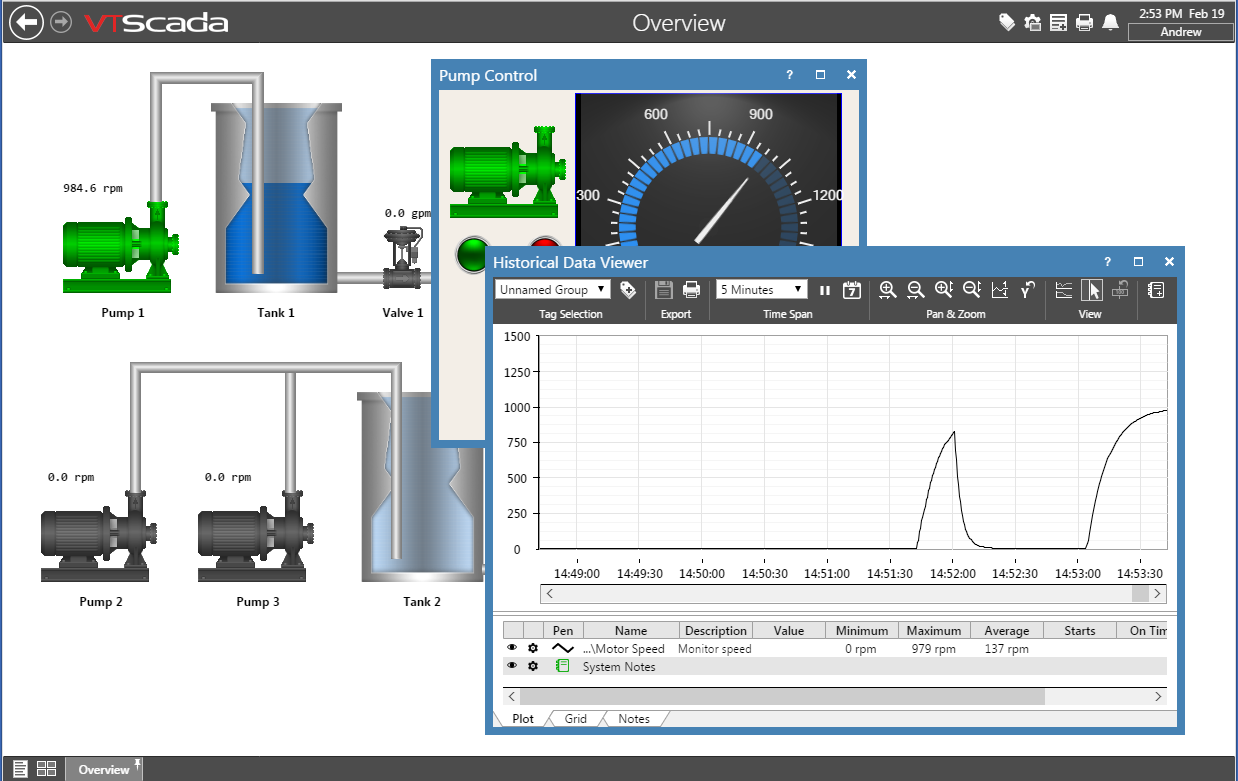Viewport: 1238px width, 781px height.
Task: Click the save icon in Export section
Action: [x=663, y=290]
